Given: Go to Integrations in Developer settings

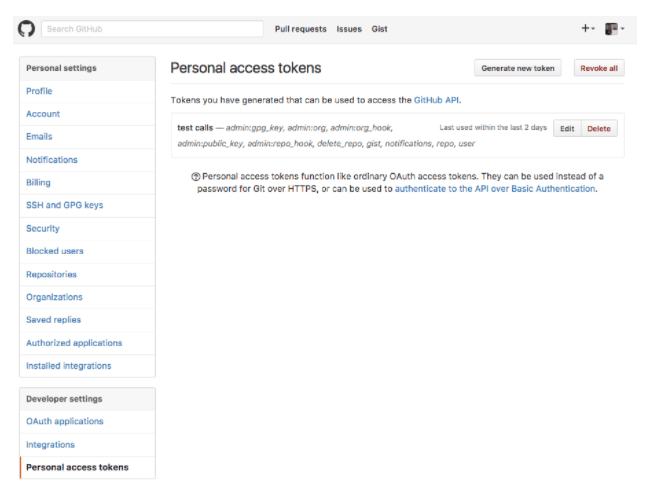Looking at the screenshot, I should coord(87,445).
